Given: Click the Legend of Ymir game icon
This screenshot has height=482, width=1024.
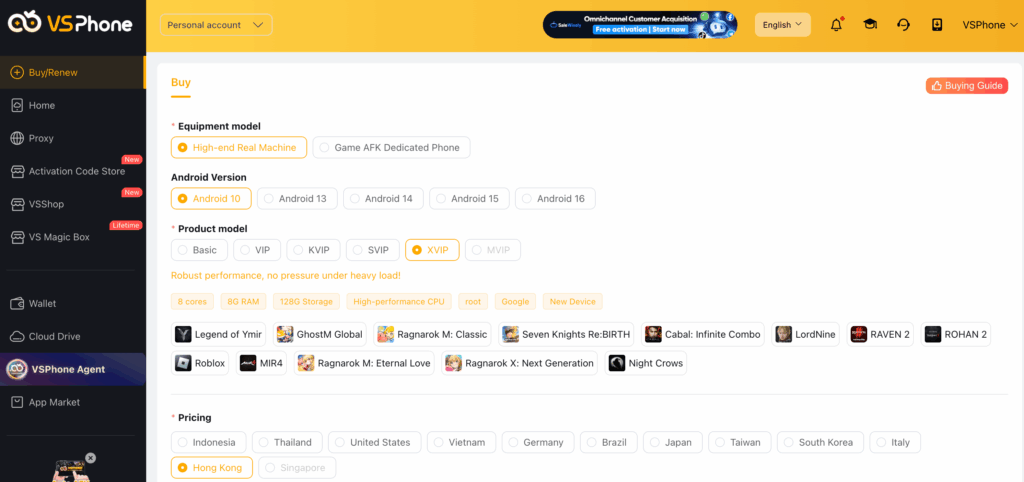Looking at the screenshot, I should click(183, 334).
